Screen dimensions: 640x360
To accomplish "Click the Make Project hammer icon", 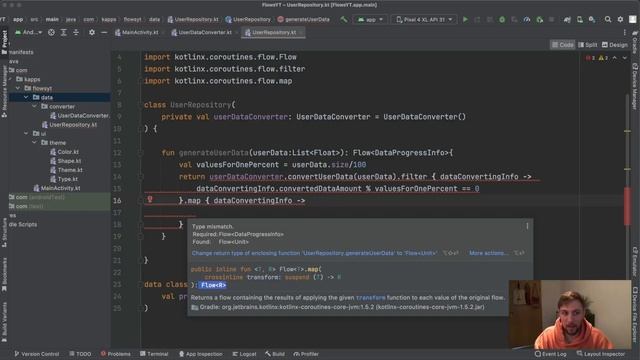I will tap(344, 19).
